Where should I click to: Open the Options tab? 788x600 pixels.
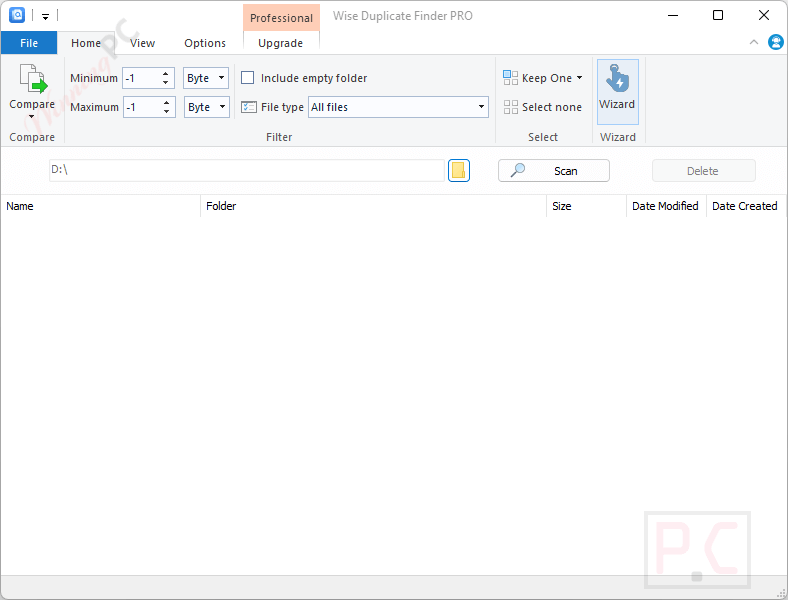[x=205, y=43]
